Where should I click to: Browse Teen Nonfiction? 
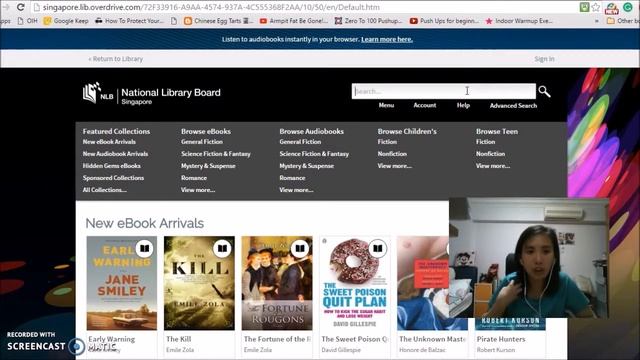point(490,154)
